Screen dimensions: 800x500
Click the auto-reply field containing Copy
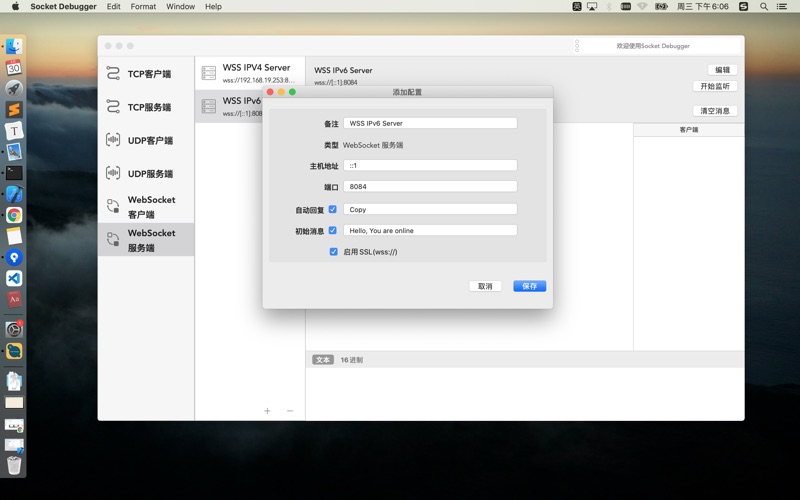pos(430,209)
